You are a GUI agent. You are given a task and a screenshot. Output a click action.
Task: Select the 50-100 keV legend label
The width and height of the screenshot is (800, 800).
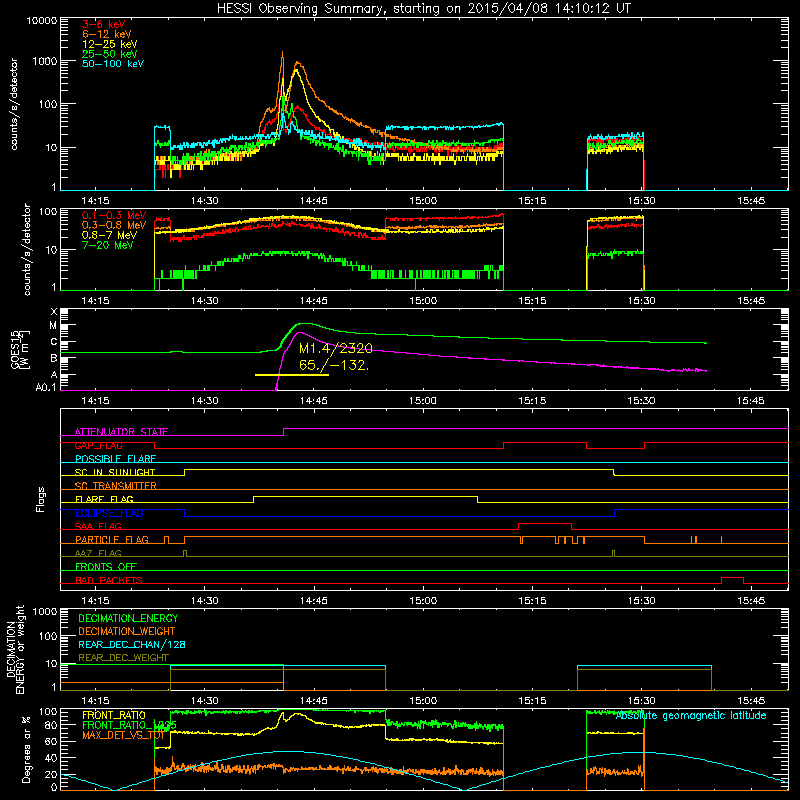[x=113, y=64]
